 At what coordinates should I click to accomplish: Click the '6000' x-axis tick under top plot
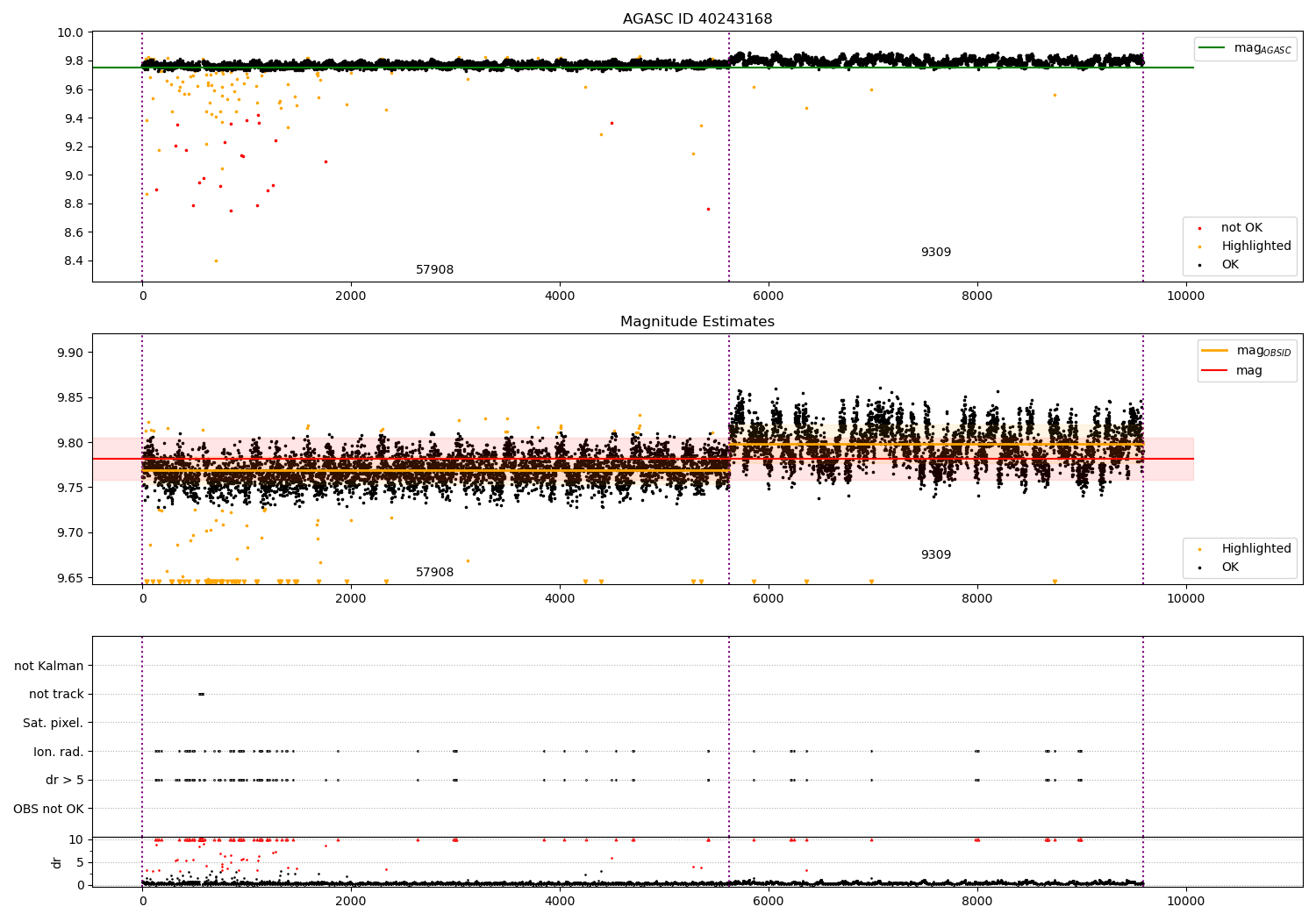pyautogui.click(x=769, y=296)
